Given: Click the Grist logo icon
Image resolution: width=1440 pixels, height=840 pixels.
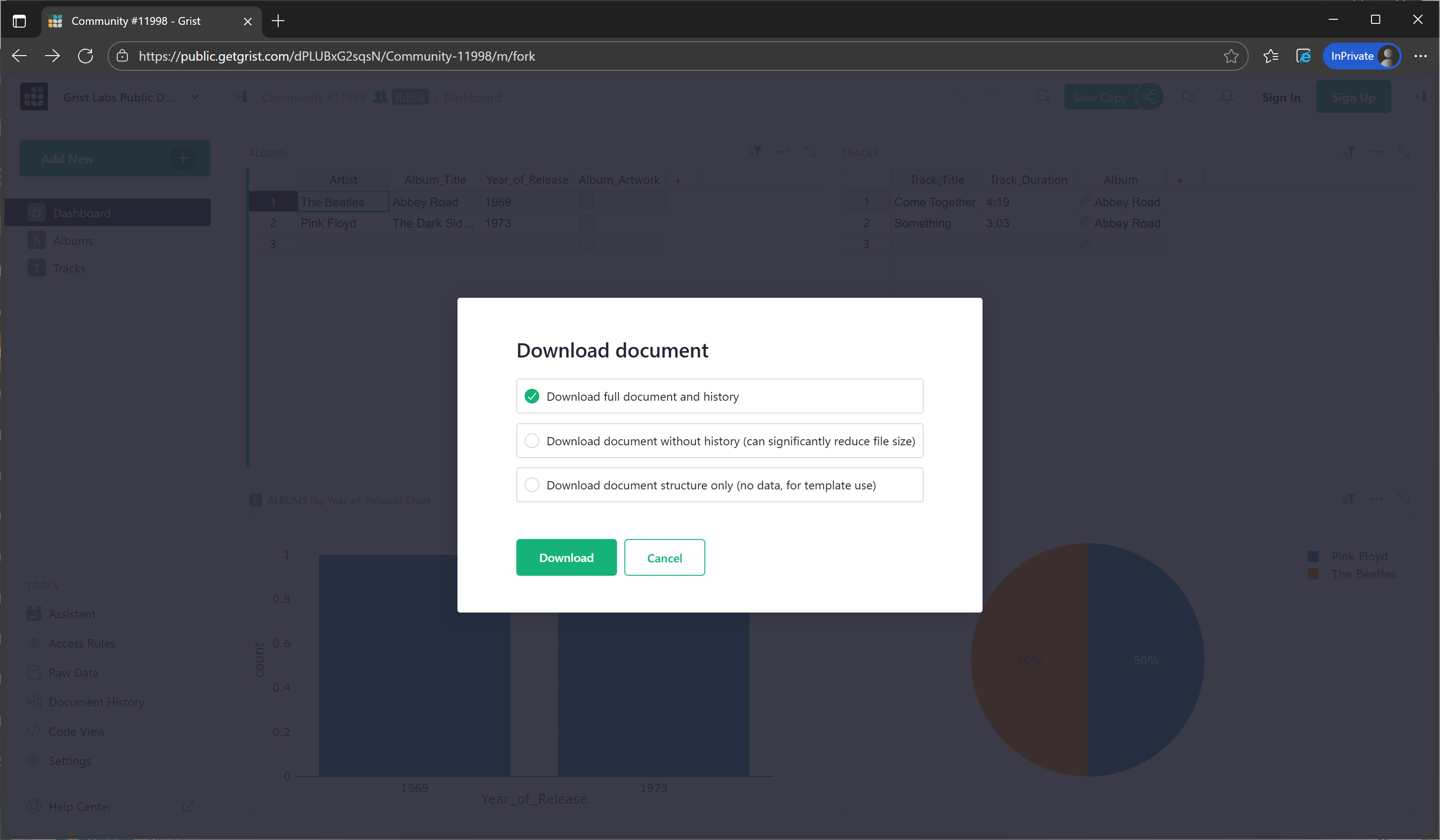Looking at the screenshot, I should click(x=34, y=97).
